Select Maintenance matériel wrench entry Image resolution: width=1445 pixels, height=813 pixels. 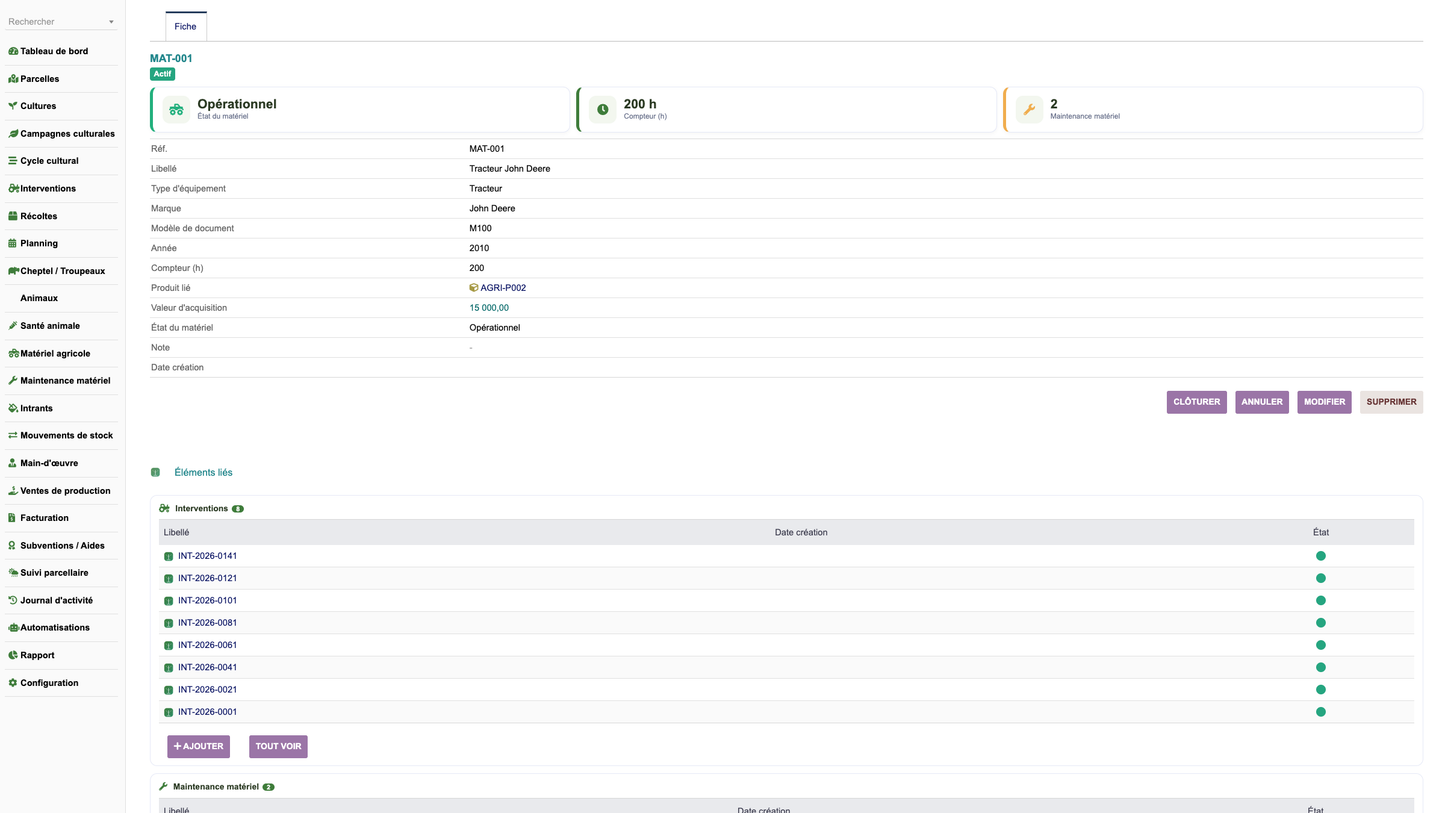58,380
